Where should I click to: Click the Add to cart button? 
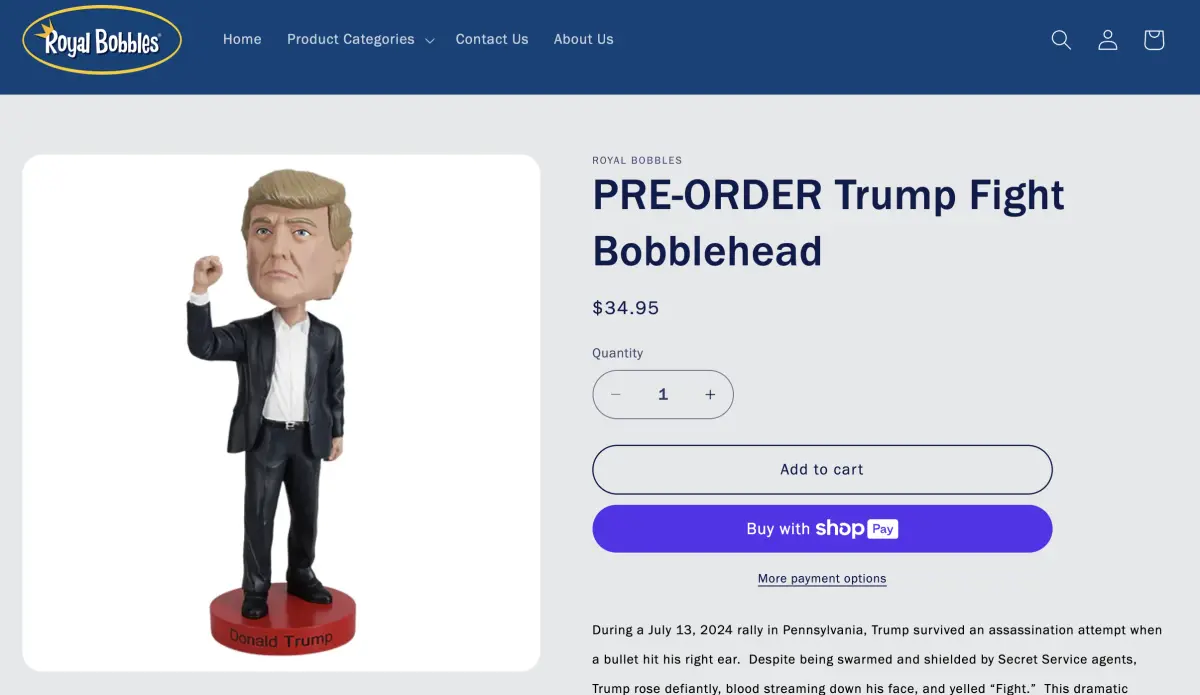822,470
